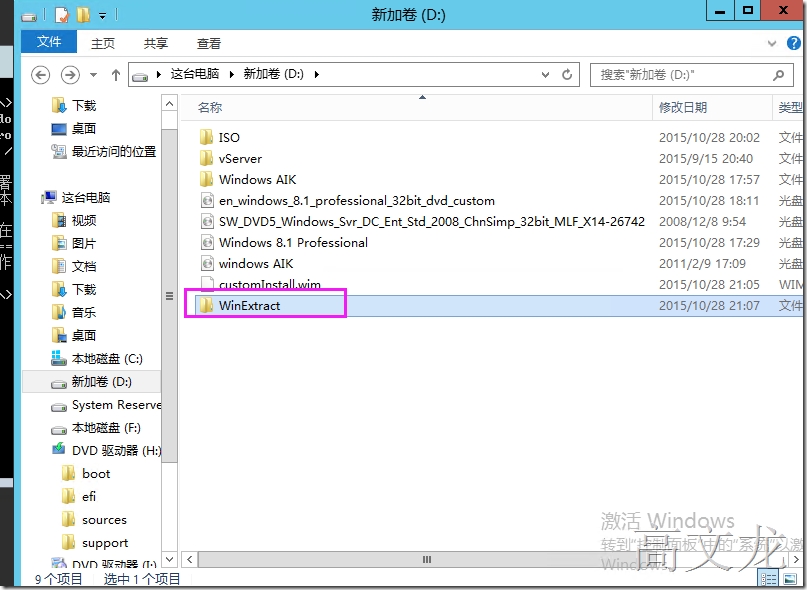Open 桌面 under favorites in navigation pane
Viewport: 807px width, 590px height.
point(84,129)
